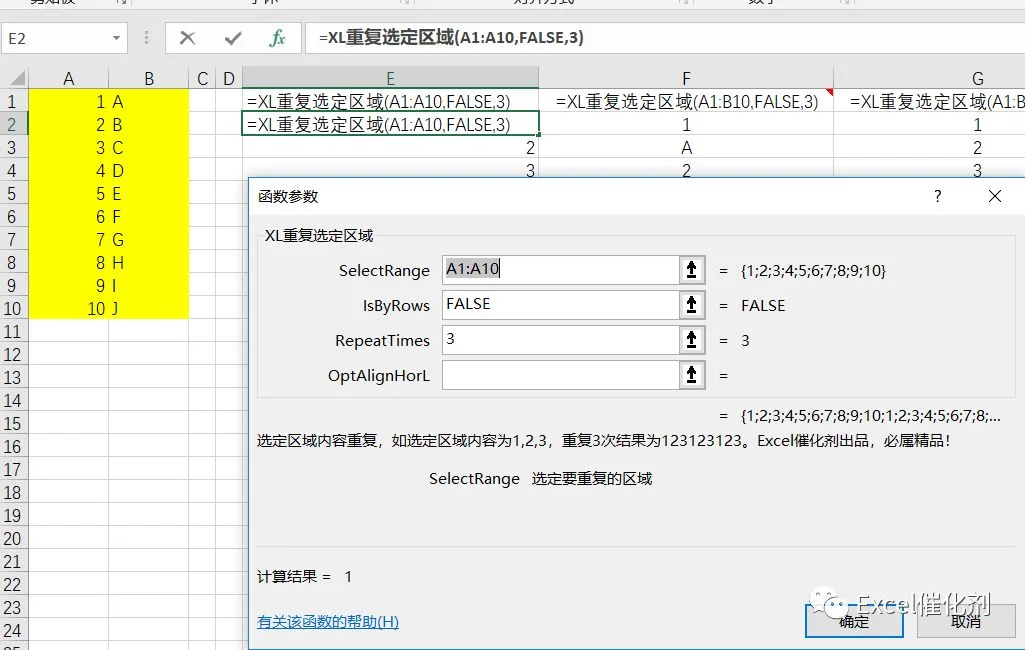Screen dimensions: 1025x650
Task: Select row 10 header
Action: (x=14, y=308)
